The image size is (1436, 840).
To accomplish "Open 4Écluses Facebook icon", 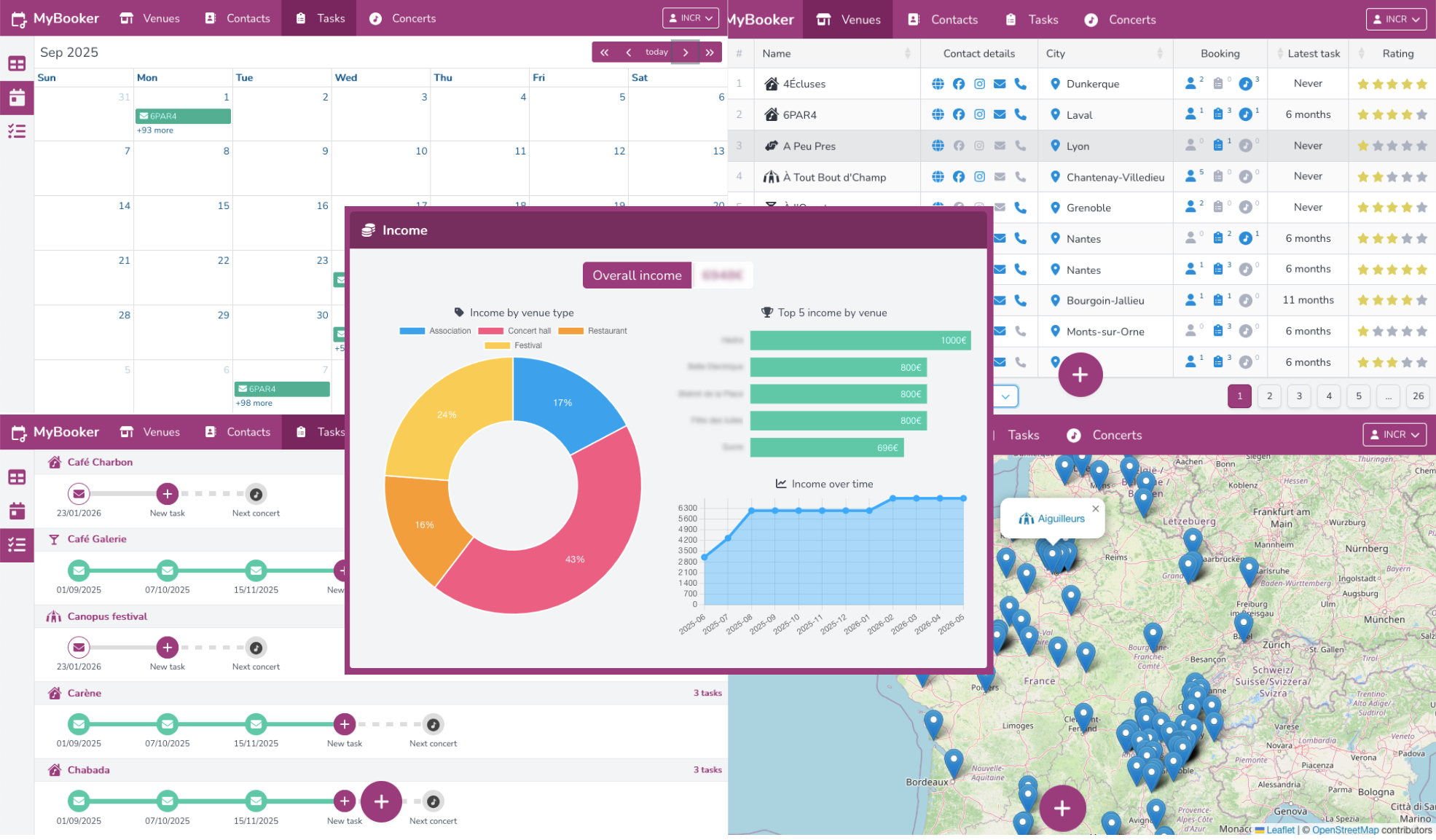I will 959,84.
